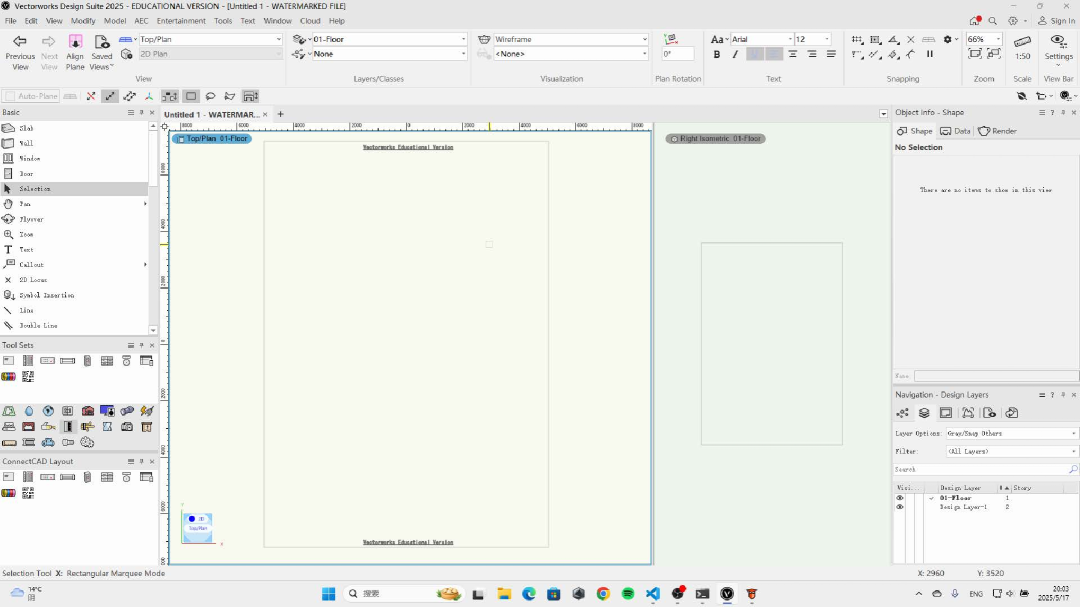The width and height of the screenshot is (1080, 607).
Task: Click the Scale ruler icon
Action: (1022, 43)
